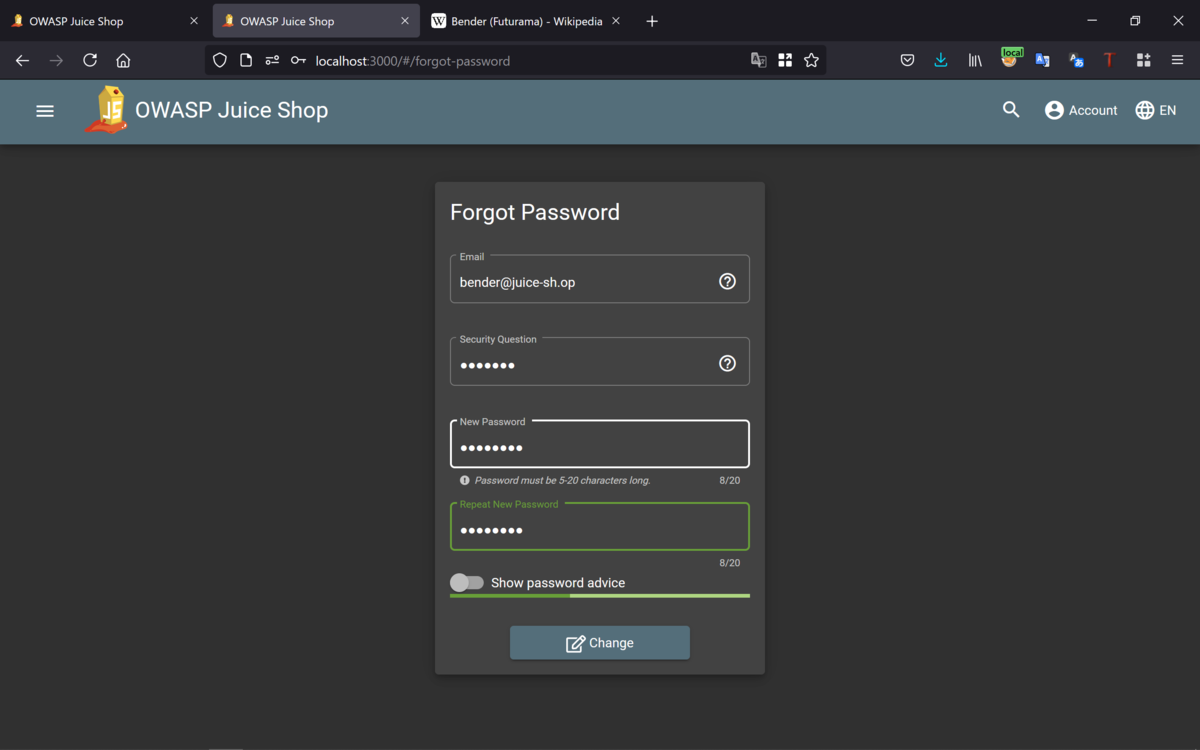Open the Account menu
This screenshot has height=750, width=1200.
point(1081,110)
